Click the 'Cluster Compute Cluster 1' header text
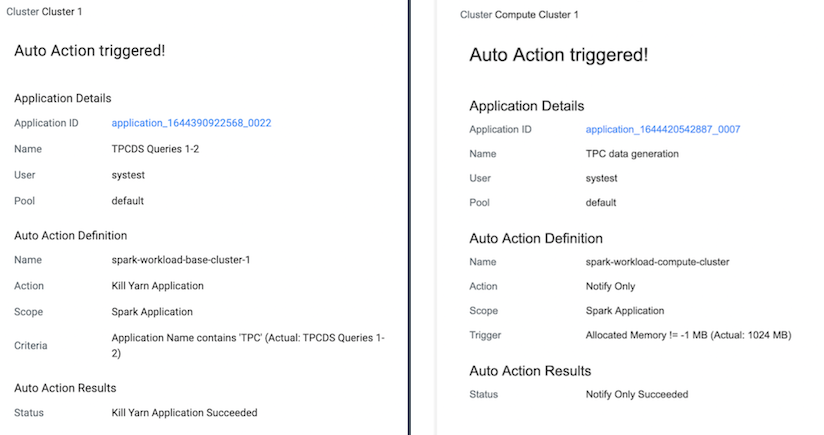 519,15
